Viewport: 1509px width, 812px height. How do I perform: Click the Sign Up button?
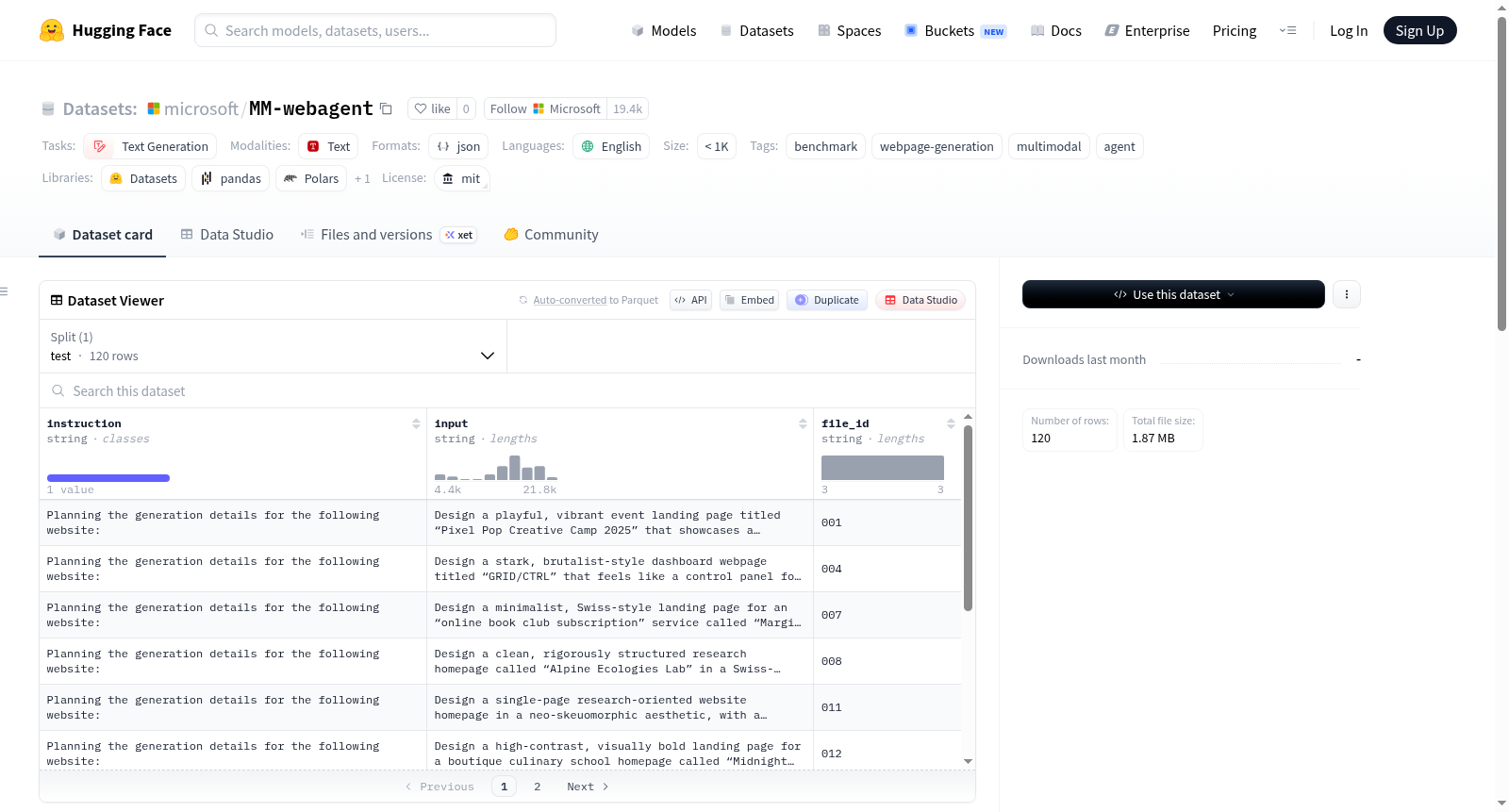1419,30
